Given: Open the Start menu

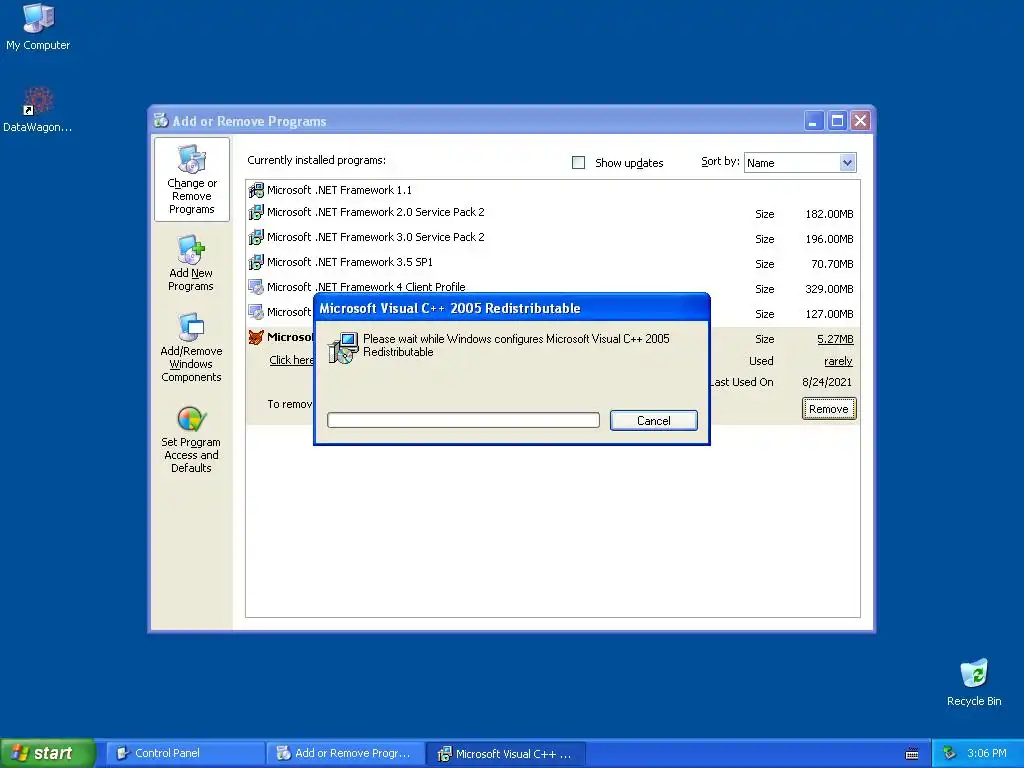Looking at the screenshot, I should [x=47, y=753].
